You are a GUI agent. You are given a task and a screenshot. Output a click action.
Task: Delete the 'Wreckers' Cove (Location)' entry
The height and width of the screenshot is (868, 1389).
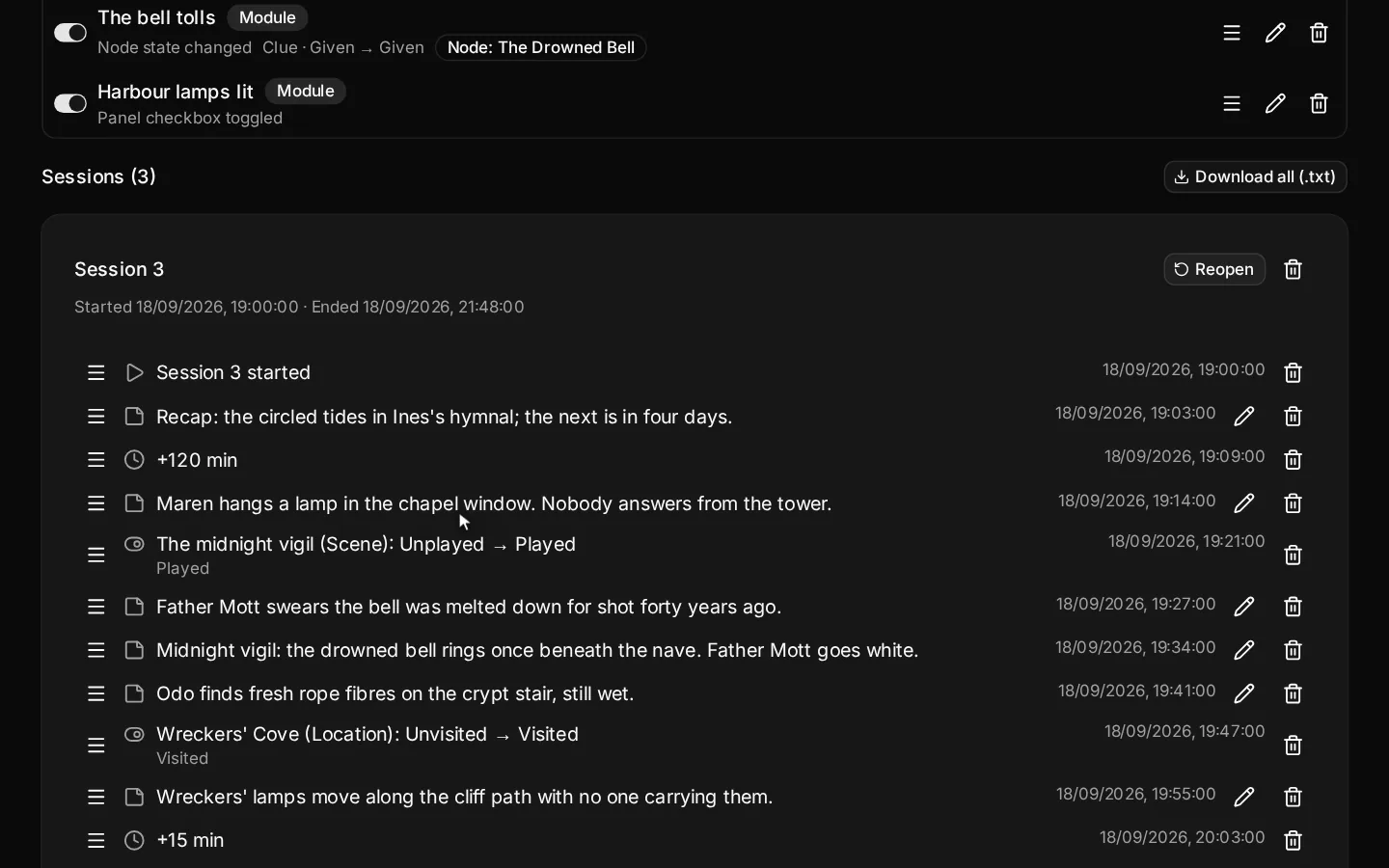pos(1294,746)
